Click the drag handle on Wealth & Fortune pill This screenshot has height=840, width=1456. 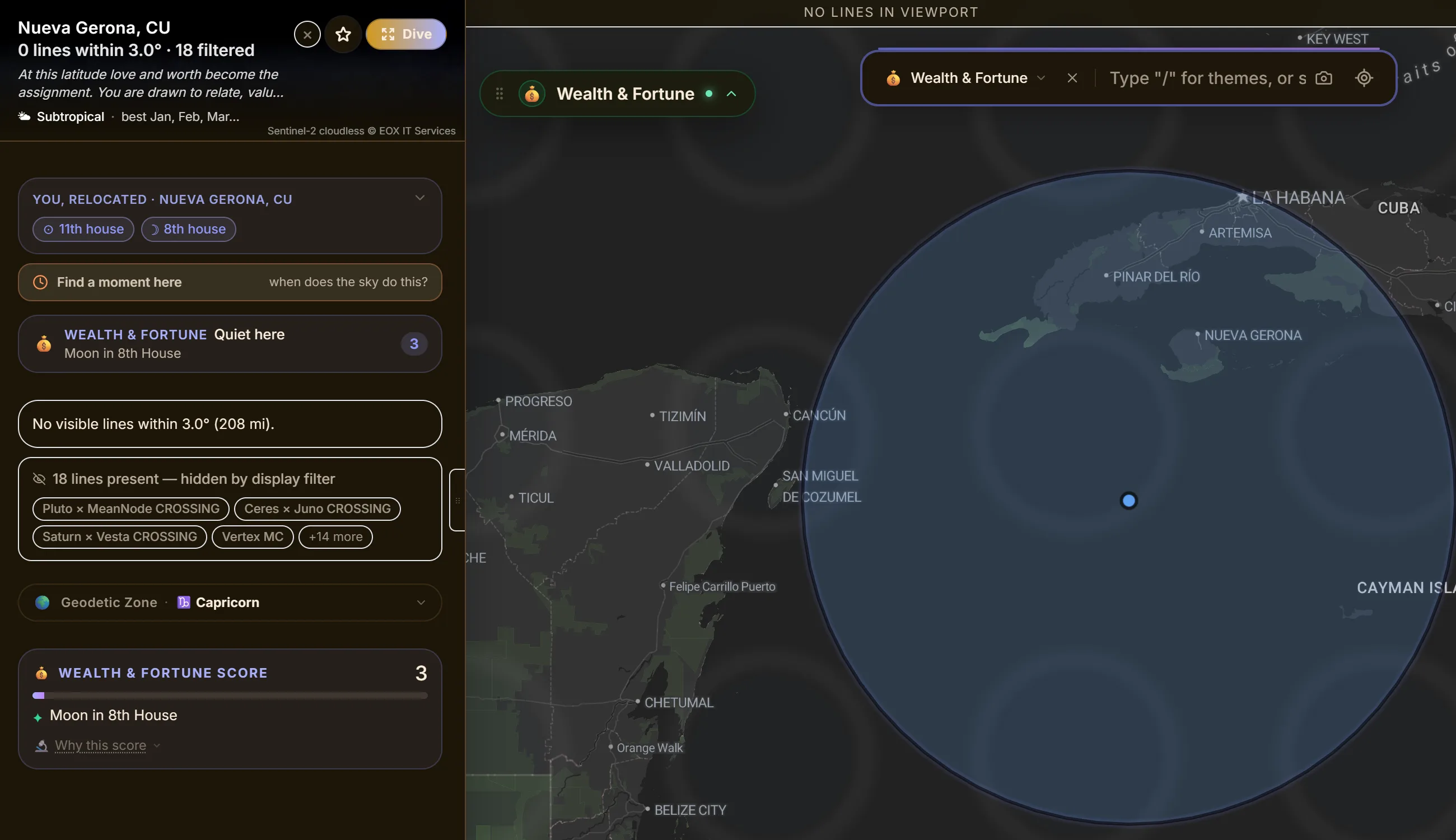point(500,94)
